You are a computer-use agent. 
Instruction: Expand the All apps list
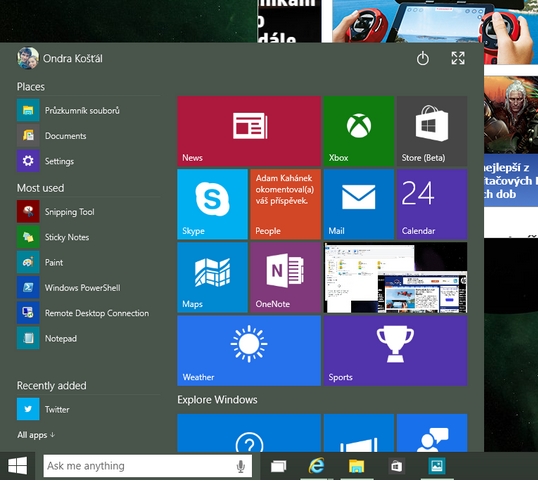click(x=36, y=435)
